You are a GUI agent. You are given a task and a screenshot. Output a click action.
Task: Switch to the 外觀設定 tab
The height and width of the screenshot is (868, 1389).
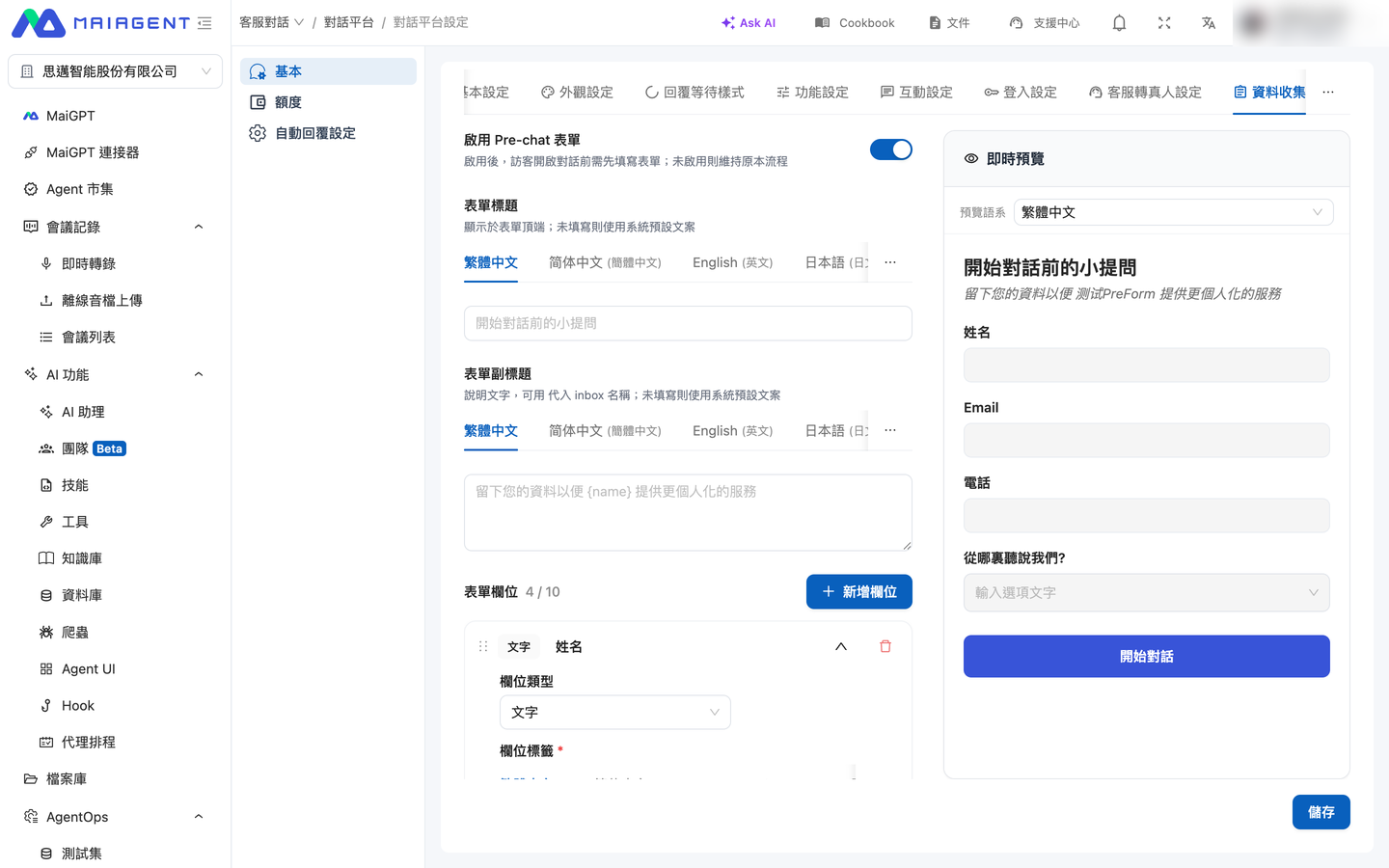577,93
